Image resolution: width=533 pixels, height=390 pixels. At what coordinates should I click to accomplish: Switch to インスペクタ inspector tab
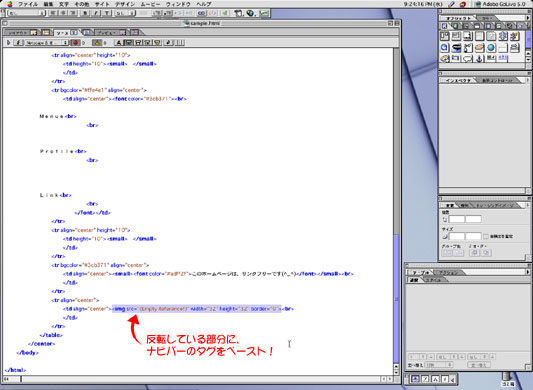coord(458,81)
